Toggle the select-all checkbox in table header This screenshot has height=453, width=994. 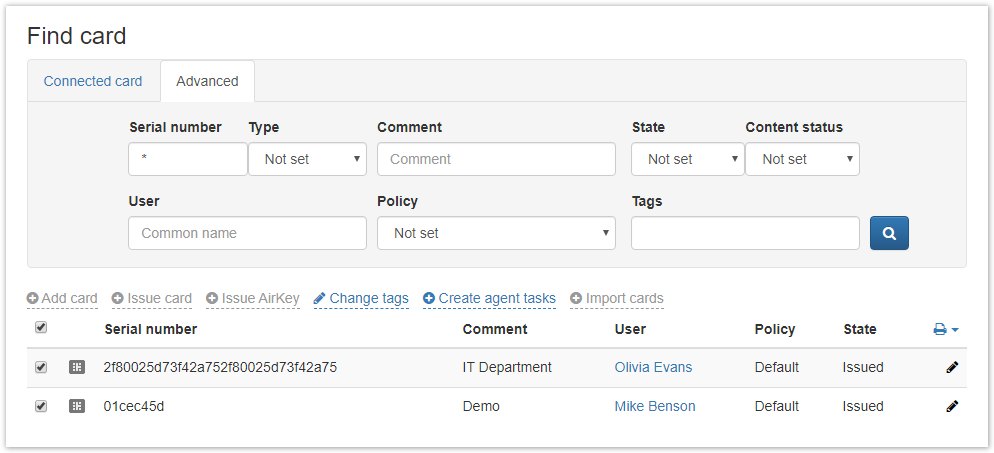[41, 328]
